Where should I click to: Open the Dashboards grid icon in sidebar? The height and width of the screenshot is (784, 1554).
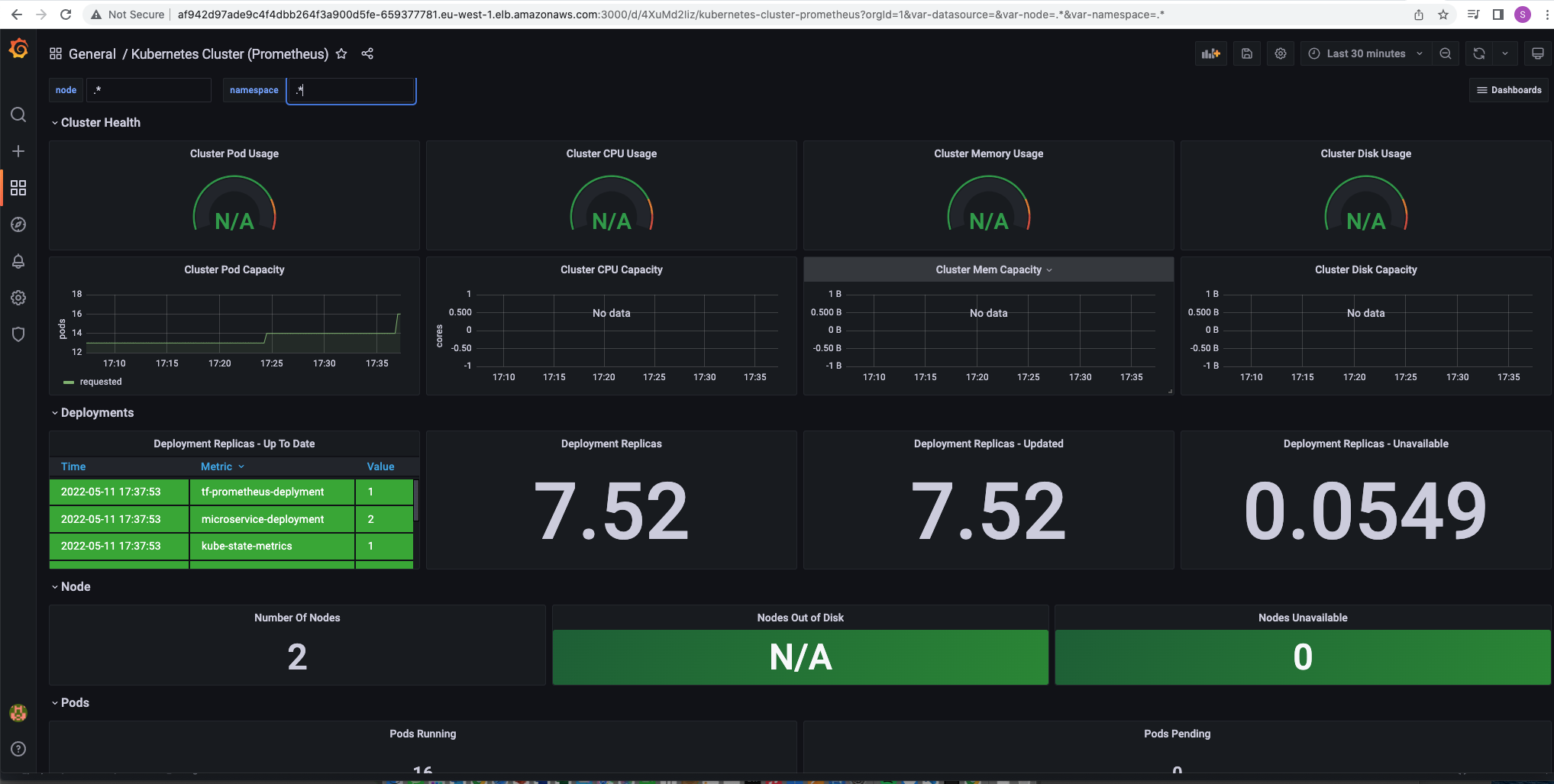pos(18,188)
